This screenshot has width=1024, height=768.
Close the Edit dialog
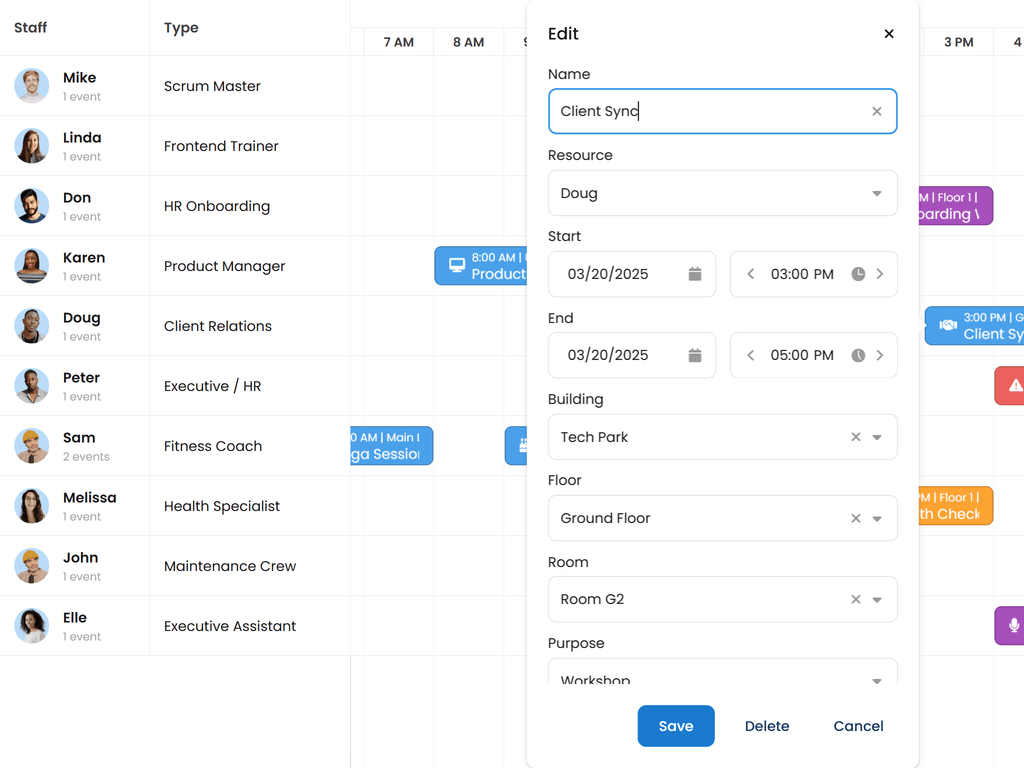[x=889, y=34]
